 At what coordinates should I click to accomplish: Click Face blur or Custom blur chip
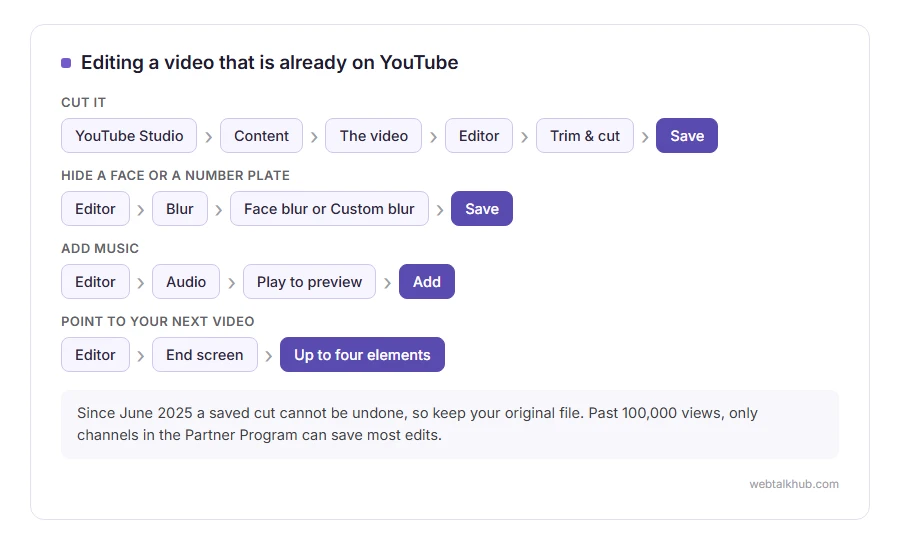click(329, 209)
